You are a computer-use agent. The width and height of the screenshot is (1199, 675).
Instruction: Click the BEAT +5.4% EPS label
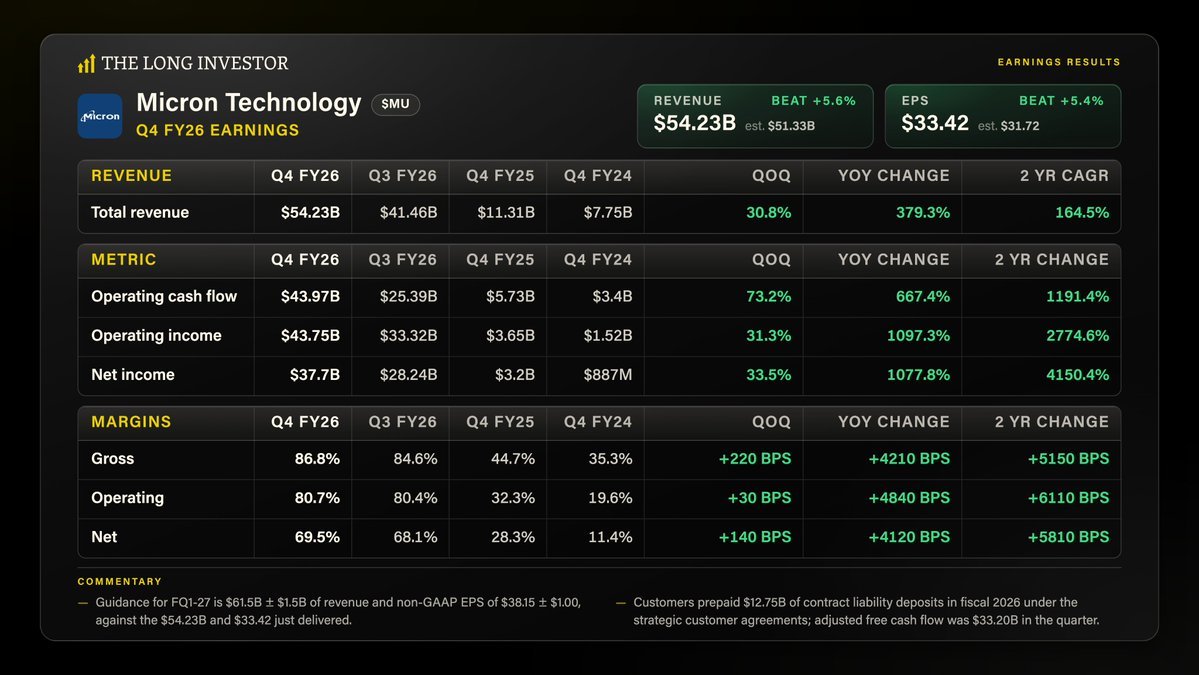click(x=1061, y=101)
